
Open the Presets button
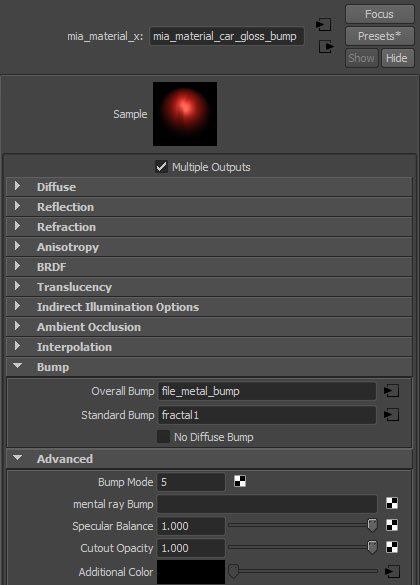click(379, 36)
